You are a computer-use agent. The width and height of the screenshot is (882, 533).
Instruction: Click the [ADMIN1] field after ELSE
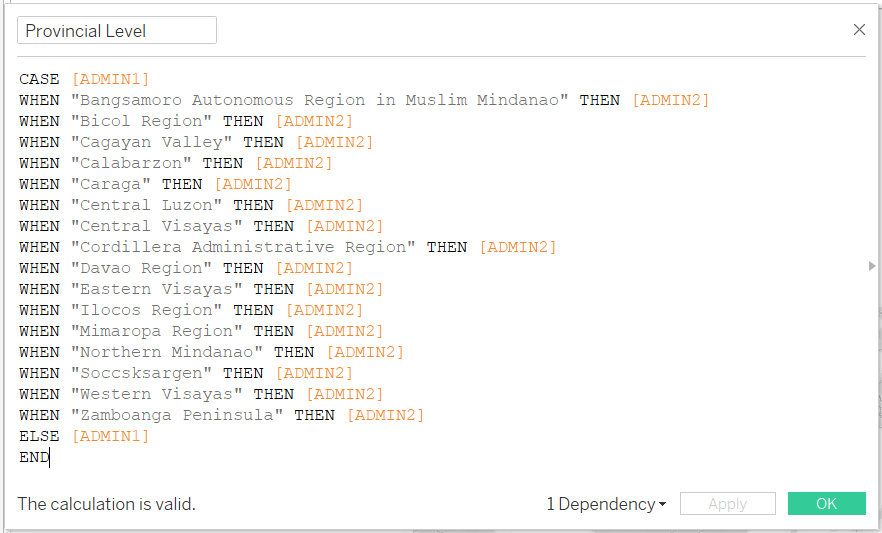[x=110, y=436]
